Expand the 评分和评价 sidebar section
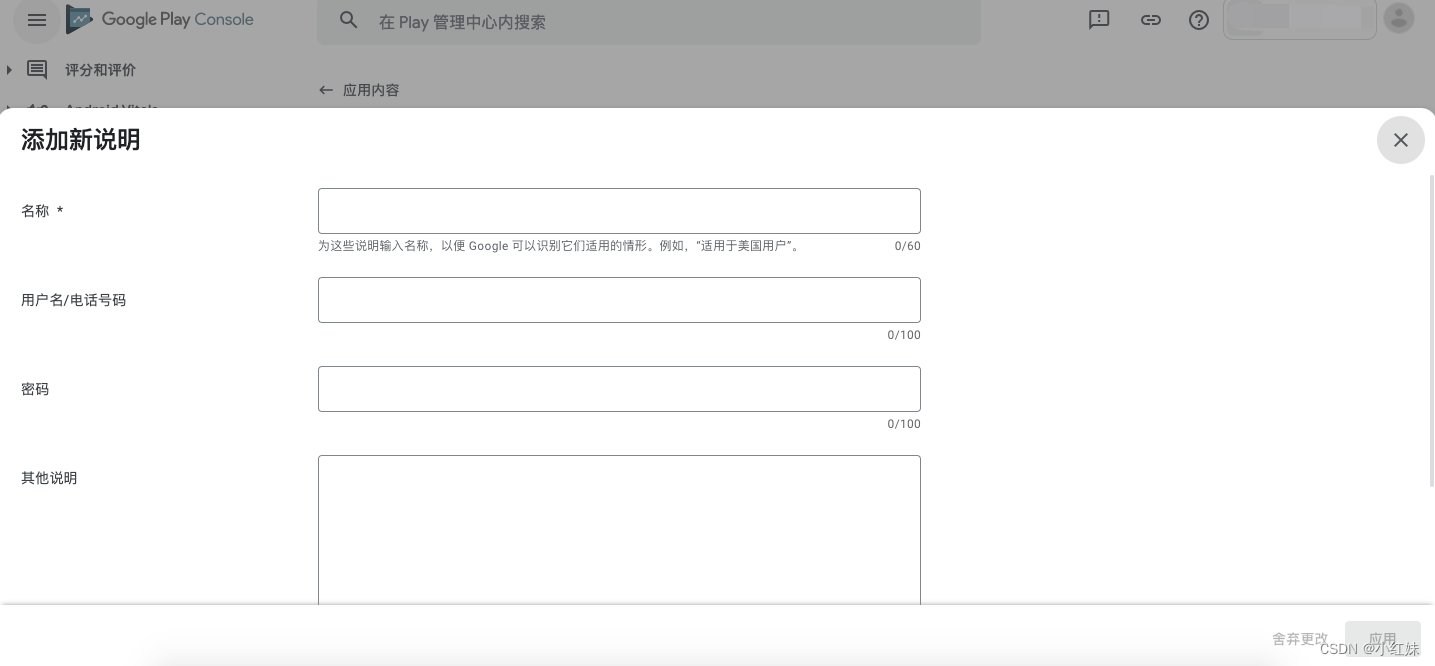The image size is (1435, 666). pos(9,69)
